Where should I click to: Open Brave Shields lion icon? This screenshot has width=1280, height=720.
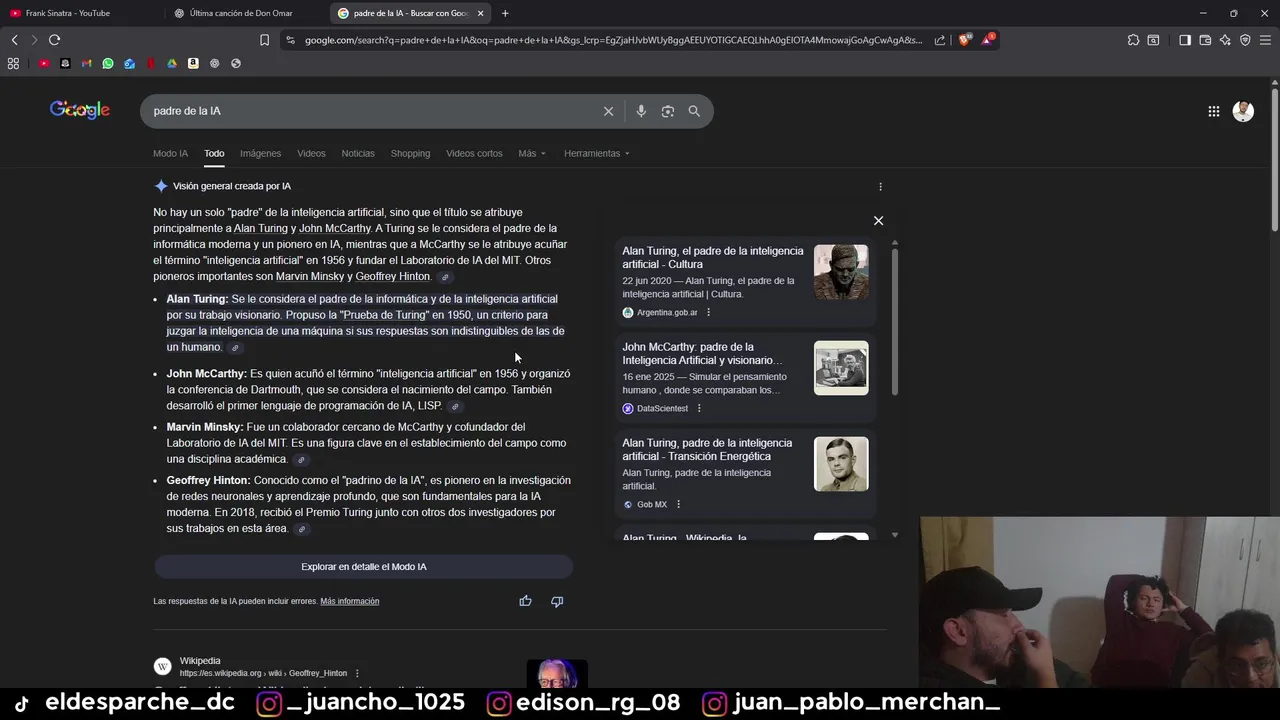[964, 40]
